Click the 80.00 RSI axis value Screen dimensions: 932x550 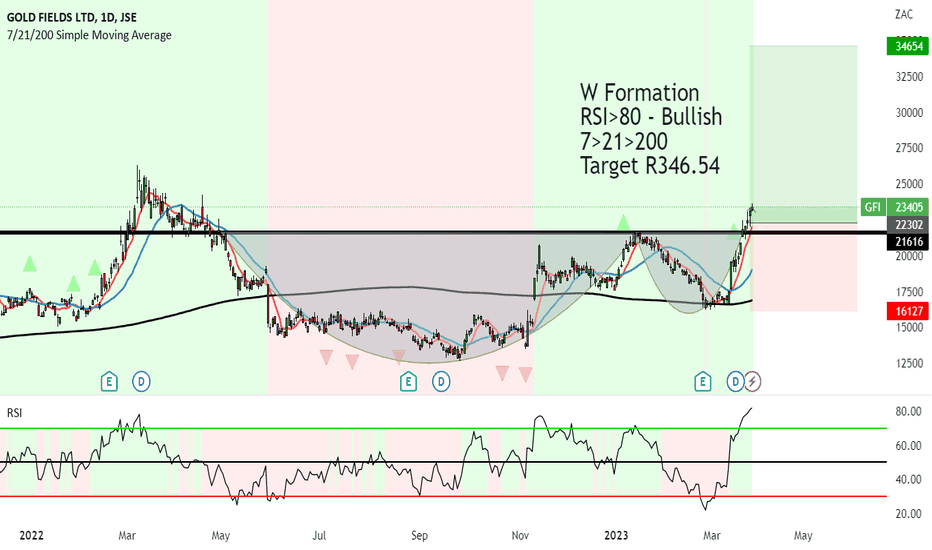point(908,411)
